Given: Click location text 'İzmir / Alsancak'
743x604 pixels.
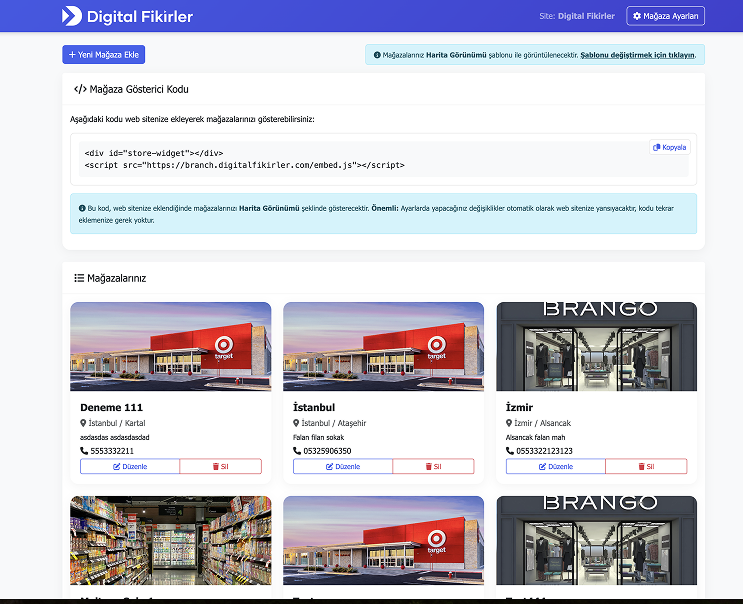Looking at the screenshot, I should (543, 423).
